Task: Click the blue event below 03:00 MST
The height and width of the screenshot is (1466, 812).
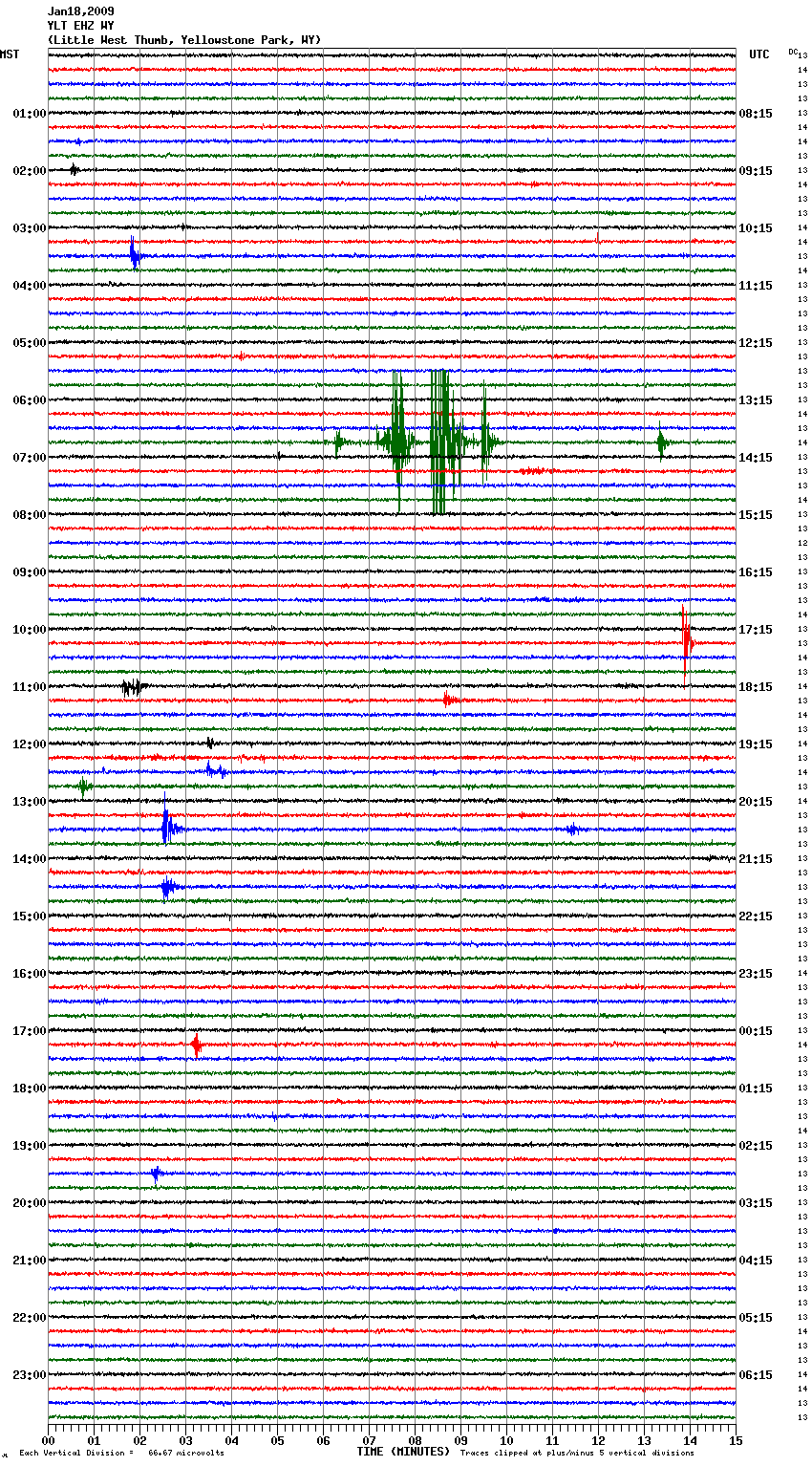Action: [x=135, y=256]
